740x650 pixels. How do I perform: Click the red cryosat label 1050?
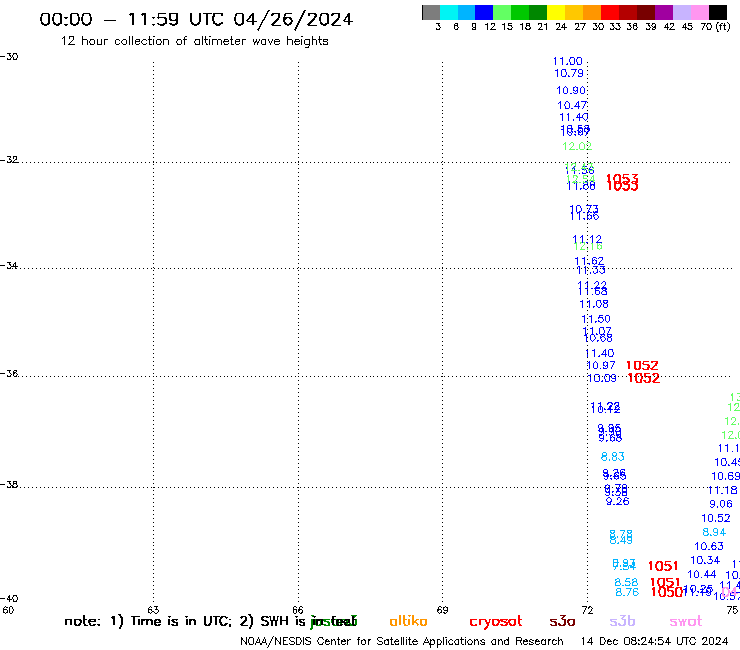coord(666,592)
